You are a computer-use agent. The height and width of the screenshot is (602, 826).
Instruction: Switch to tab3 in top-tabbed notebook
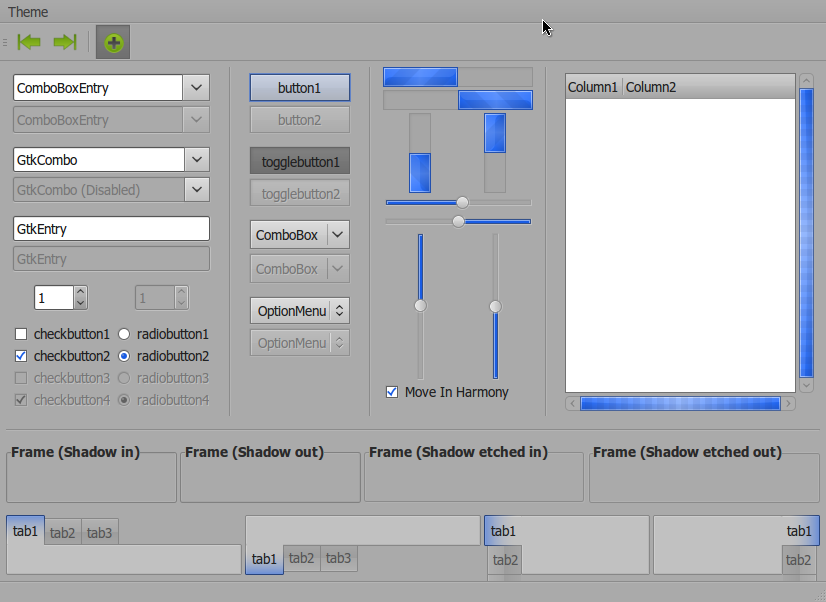[x=100, y=532]
